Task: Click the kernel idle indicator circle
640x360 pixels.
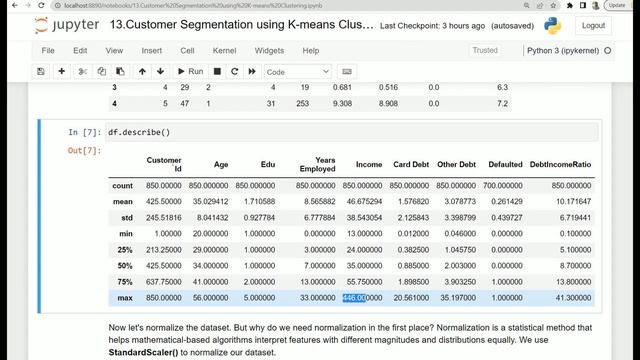Action: click(x=608, y=51)
